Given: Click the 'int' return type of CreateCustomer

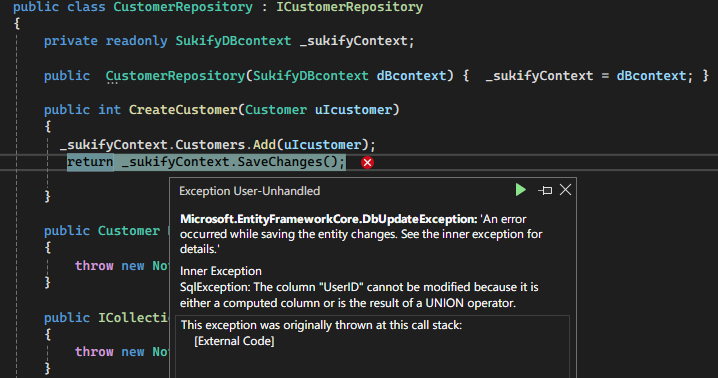Looking at the screenshot, I should tap(109, 110).
